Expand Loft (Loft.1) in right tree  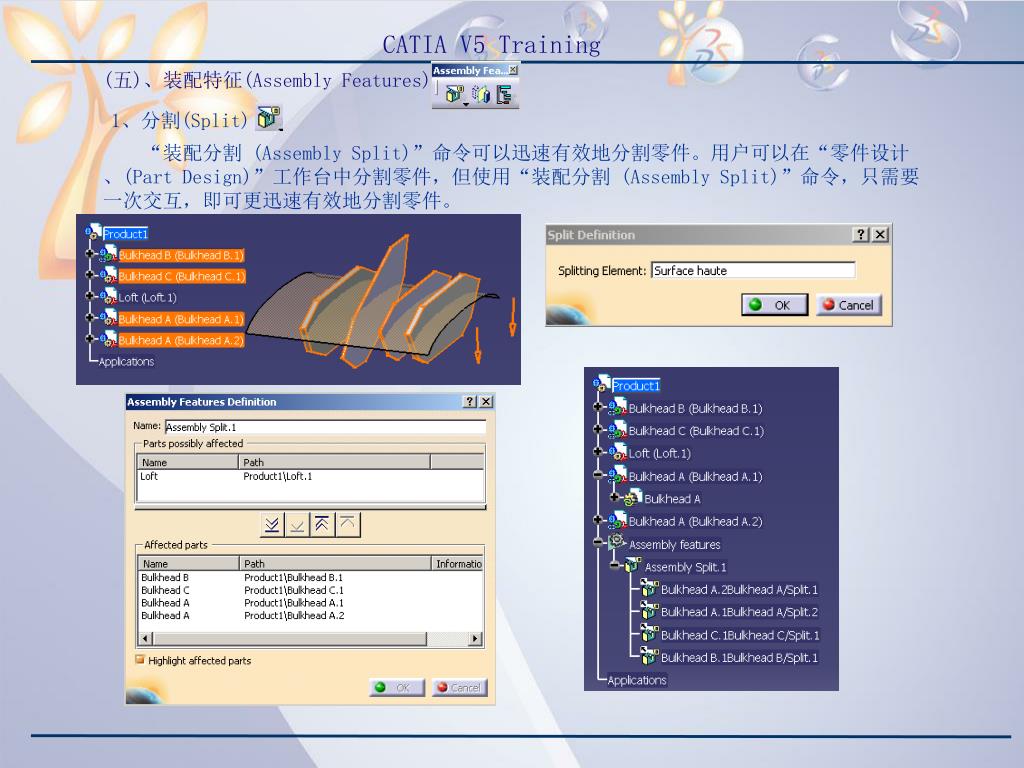coord(598,451)
